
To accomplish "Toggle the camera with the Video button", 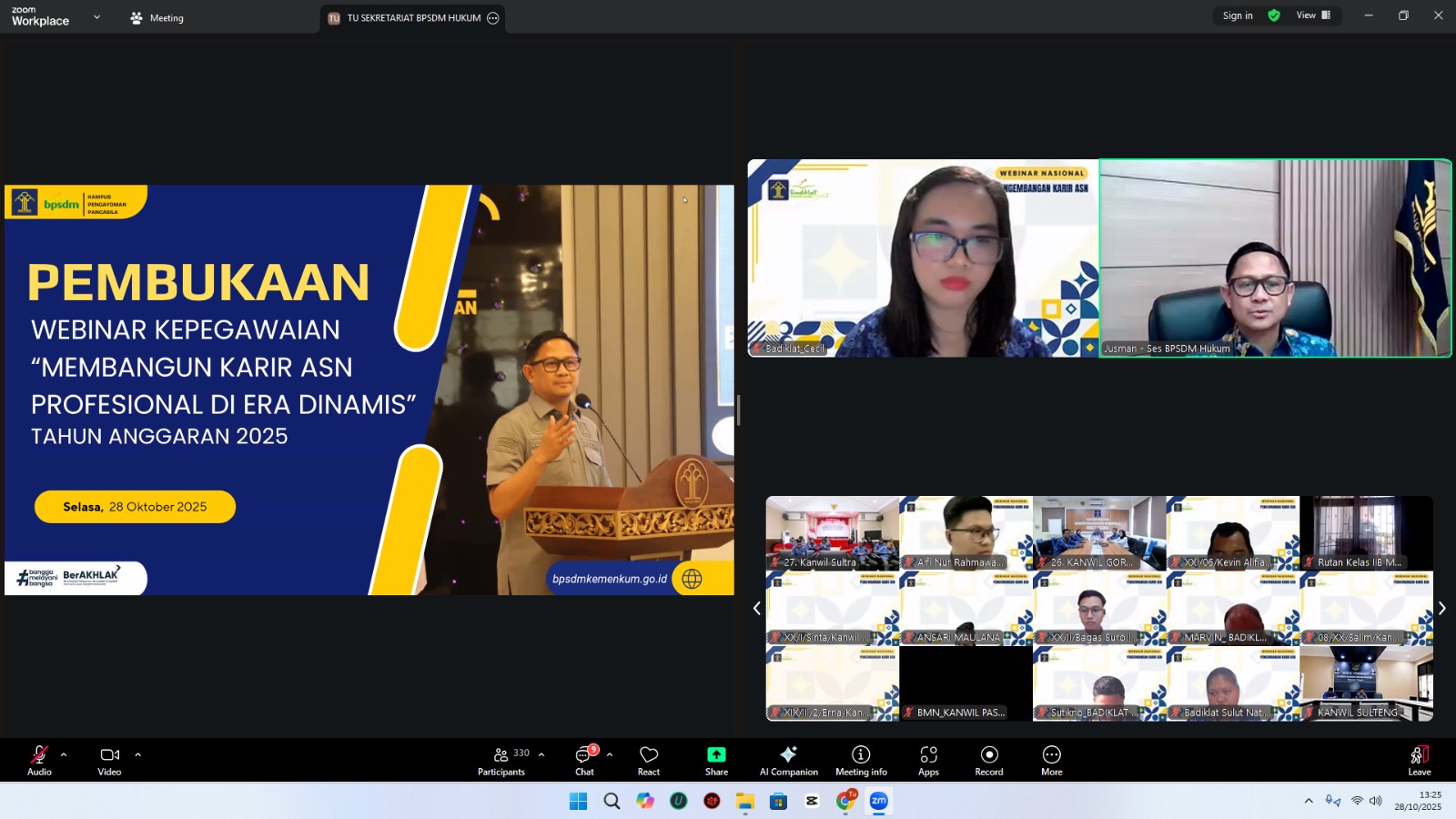I will pyautogui.click(x=109, y=761).
